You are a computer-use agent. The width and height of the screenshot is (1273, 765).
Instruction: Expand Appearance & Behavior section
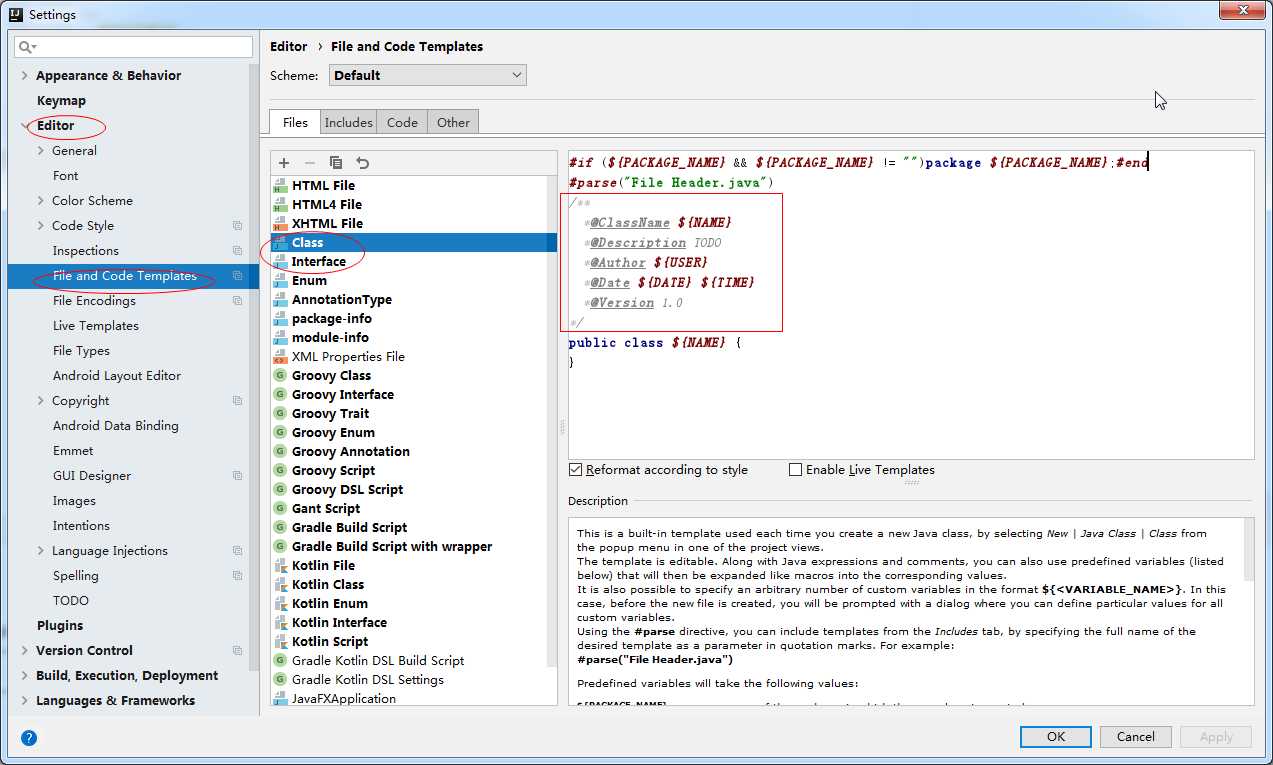click(x=25, y=75)
